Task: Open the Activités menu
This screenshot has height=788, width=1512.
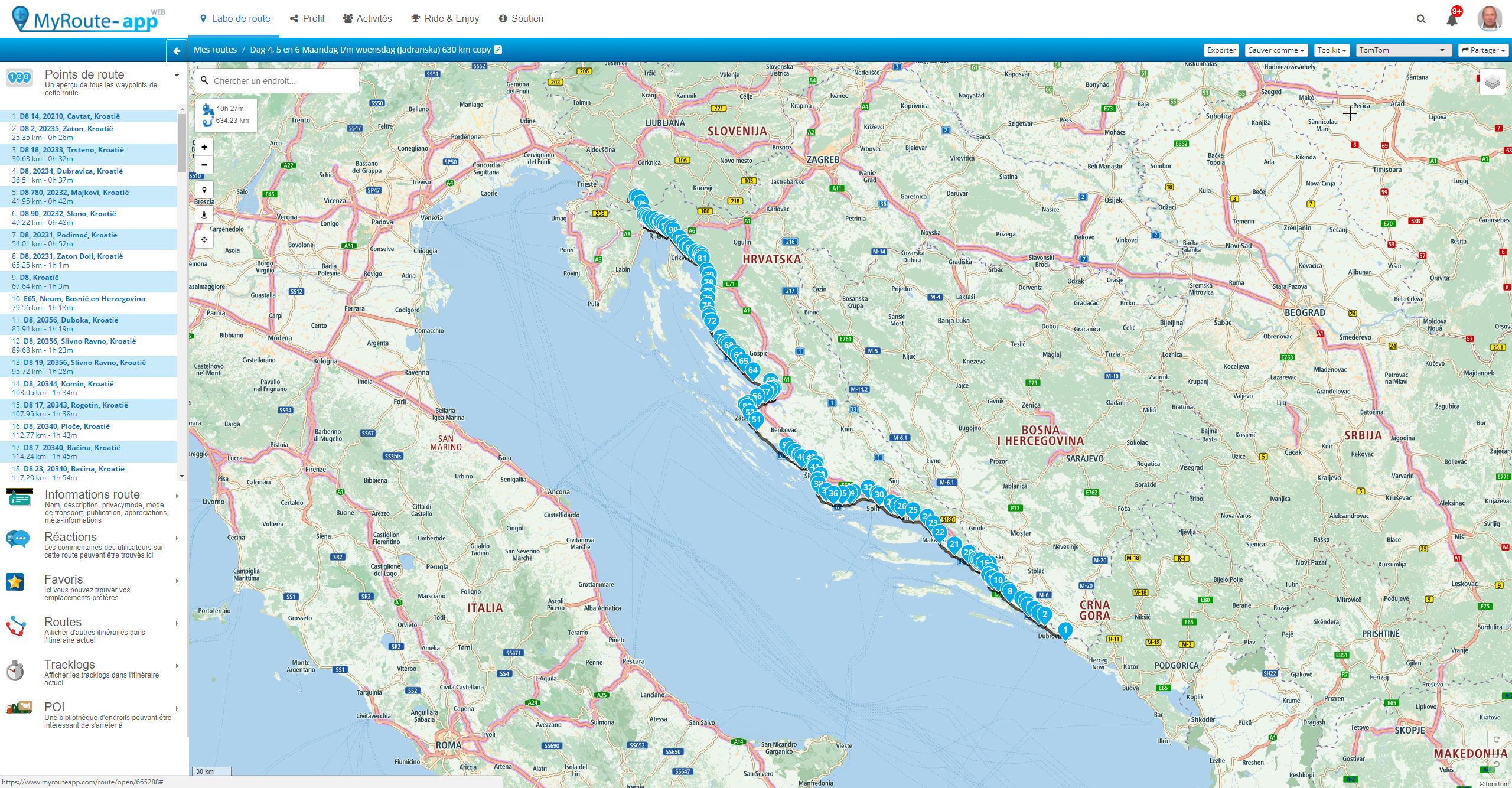Action: [x=367, y=18]
